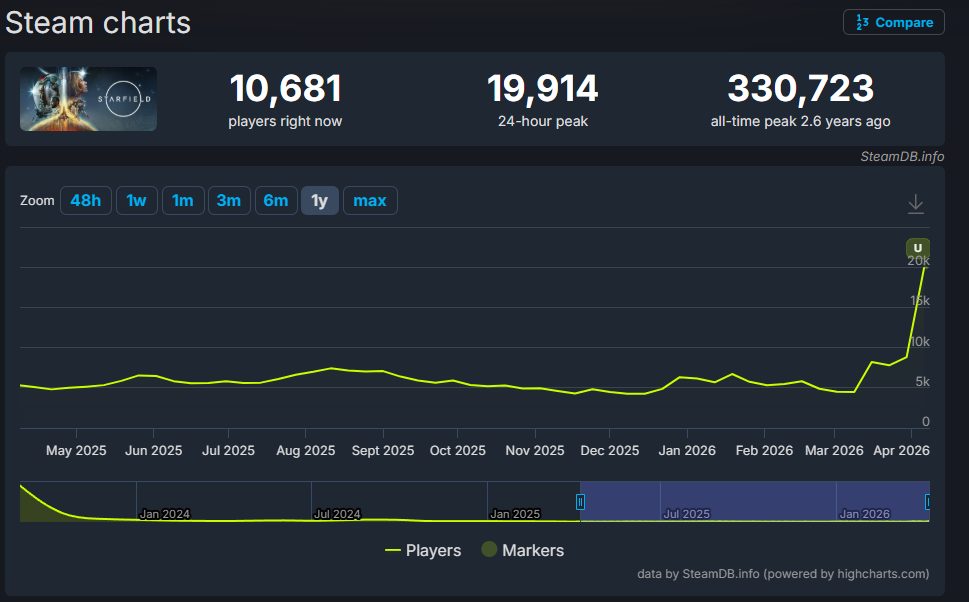
Task: Click the Jan 2026 axis label
Action: [x=687, y=451]
